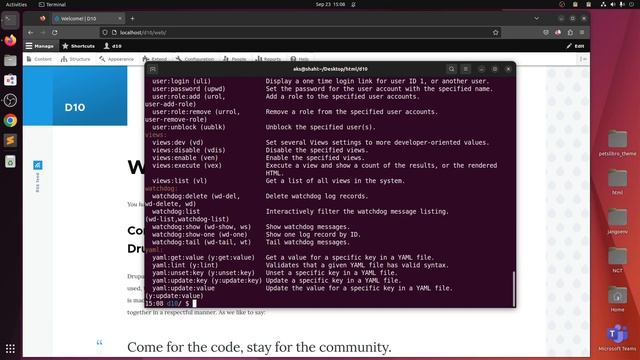Go back in the Firefox toolbar
Screen dimensions: 640x360
pos(31,32)
